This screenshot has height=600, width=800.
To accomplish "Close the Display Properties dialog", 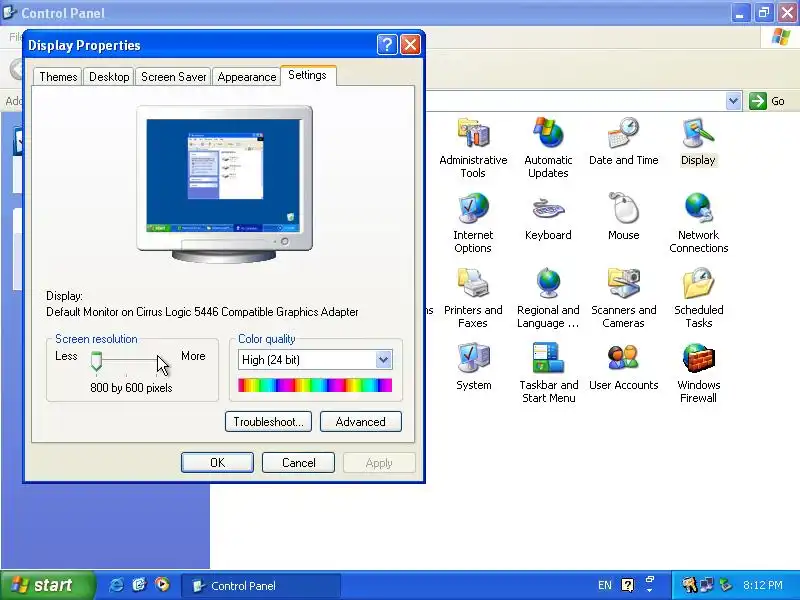I will click(x=411, y=45).
